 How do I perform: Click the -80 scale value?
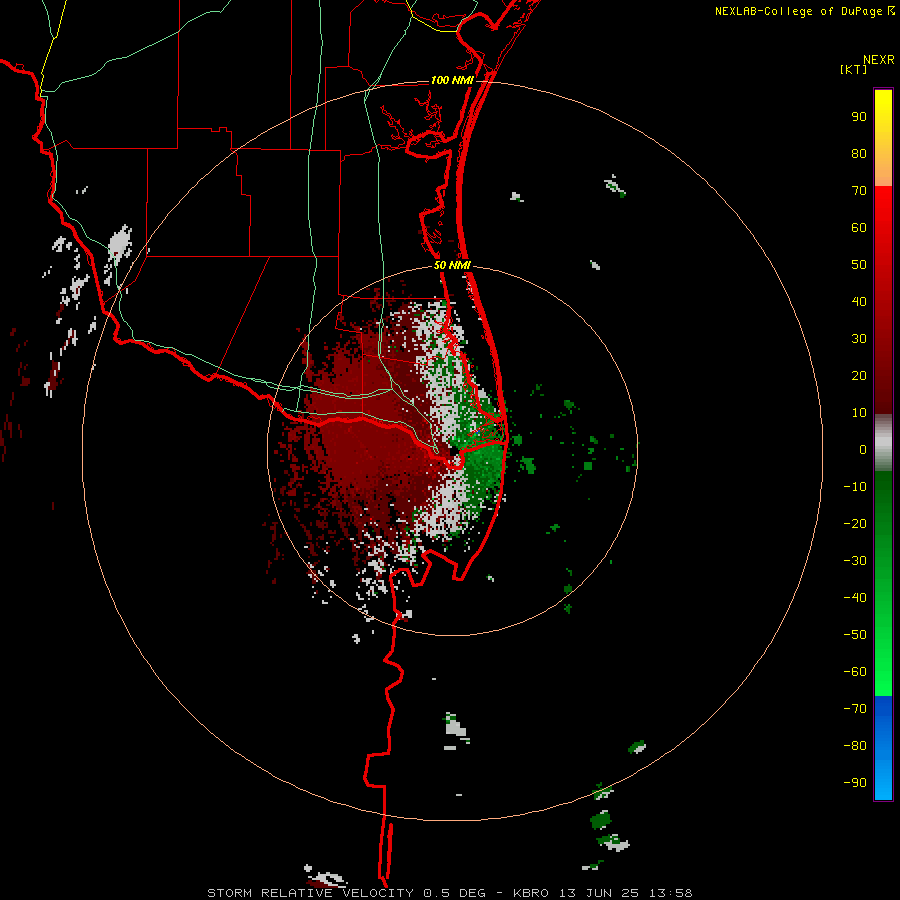pyautogui.click(x=855, y=746)
